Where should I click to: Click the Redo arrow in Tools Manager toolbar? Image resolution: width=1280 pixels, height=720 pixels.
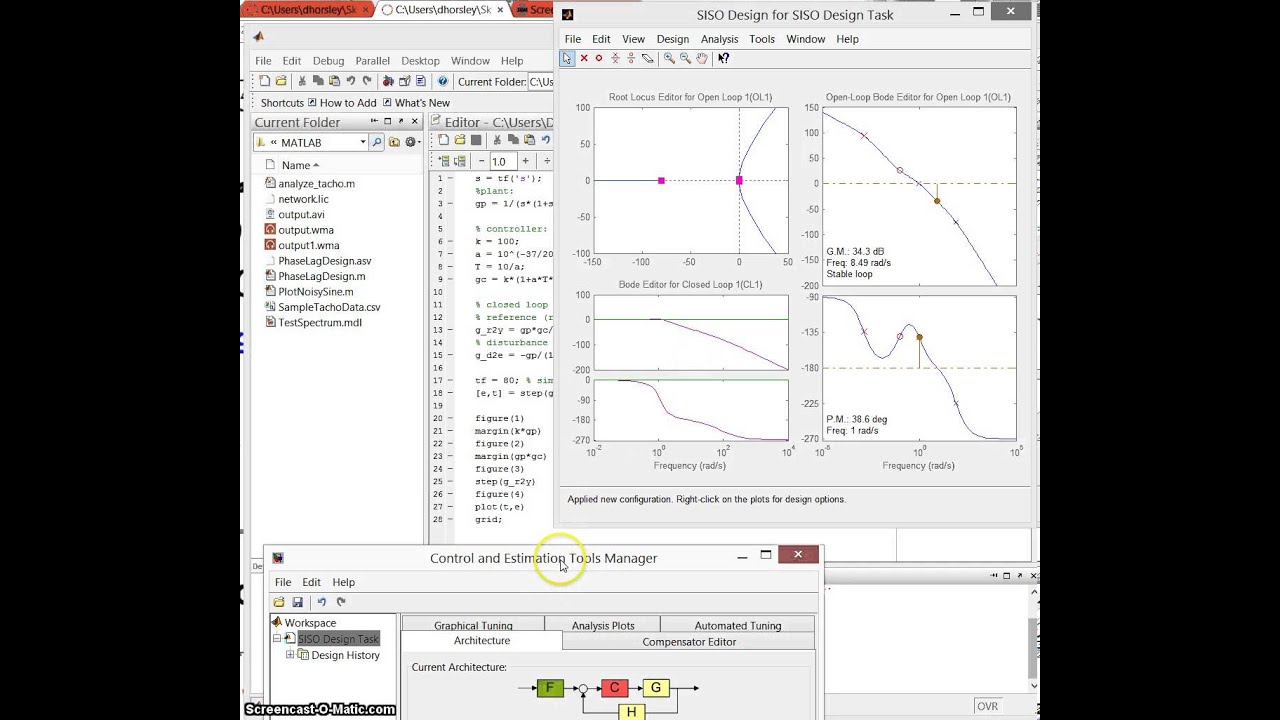pos(341,602)
